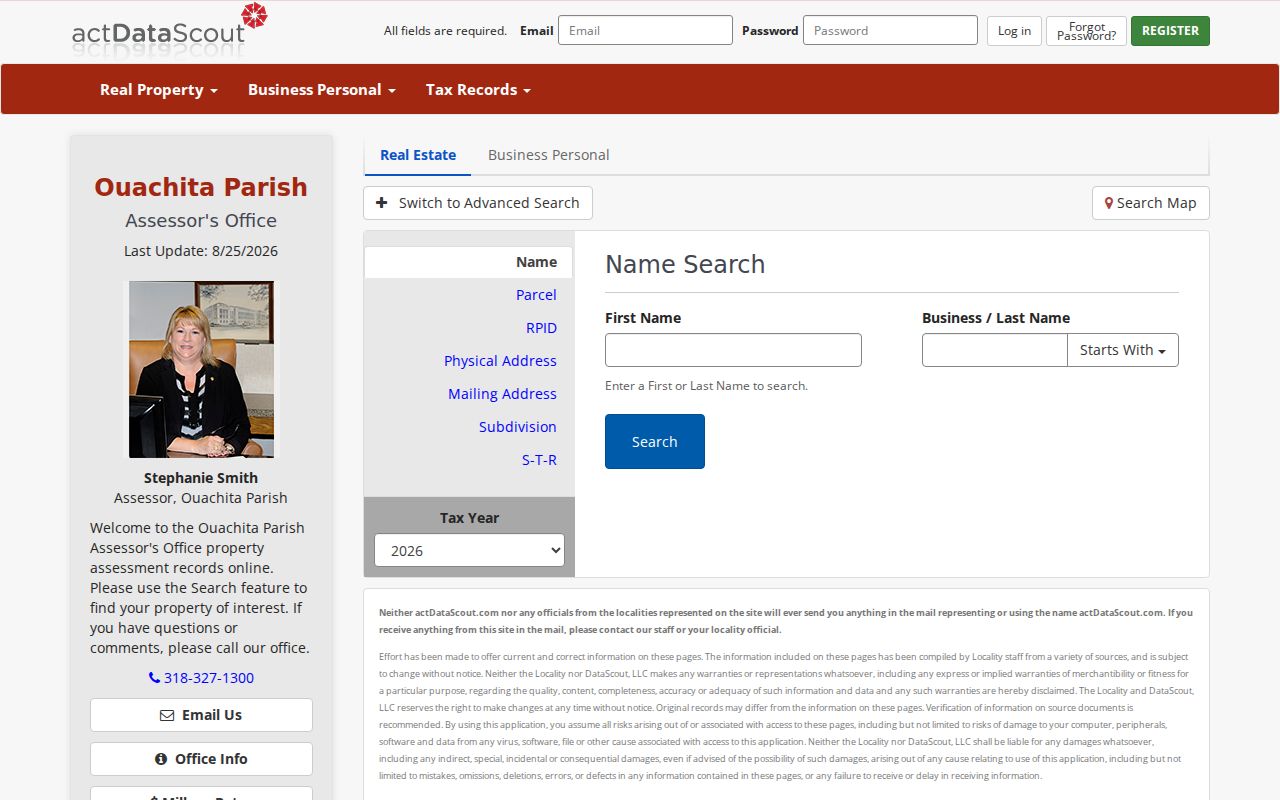Click the Forgot Password button
1280x800 pixels.
click(x=1086, y=31)
